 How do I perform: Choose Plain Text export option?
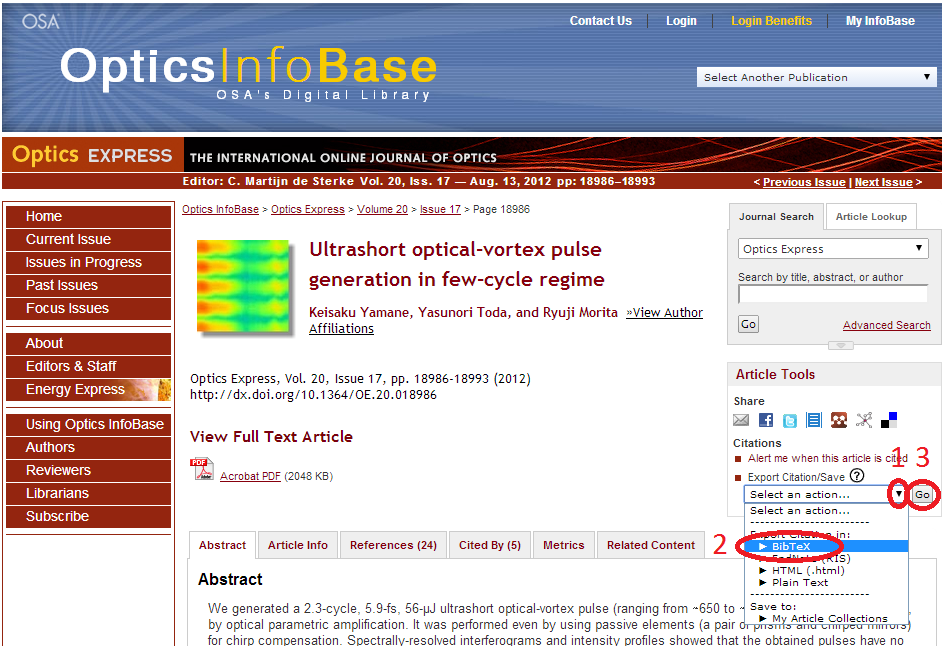tap(827, 582)
